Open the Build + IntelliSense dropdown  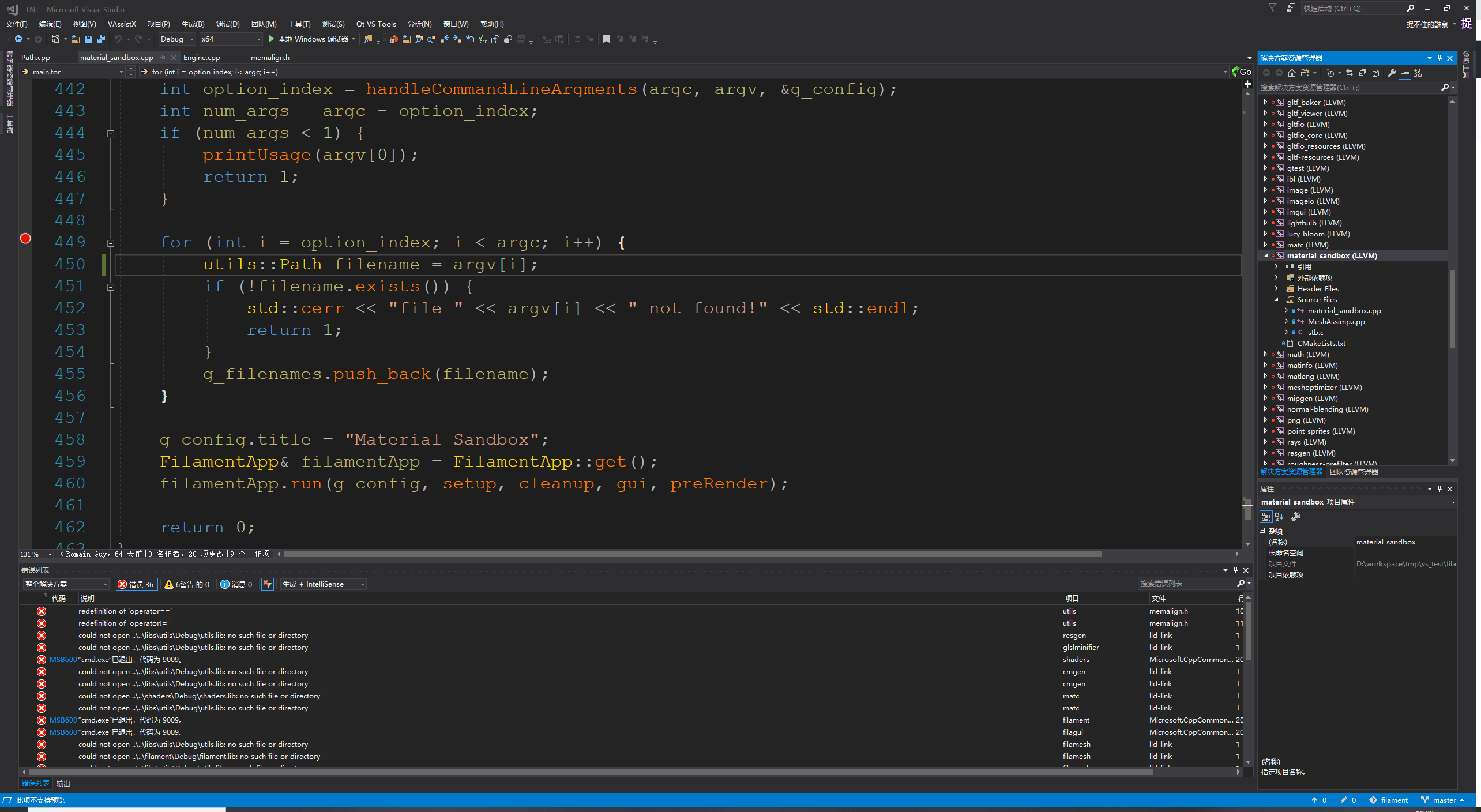tap(323, 584)
